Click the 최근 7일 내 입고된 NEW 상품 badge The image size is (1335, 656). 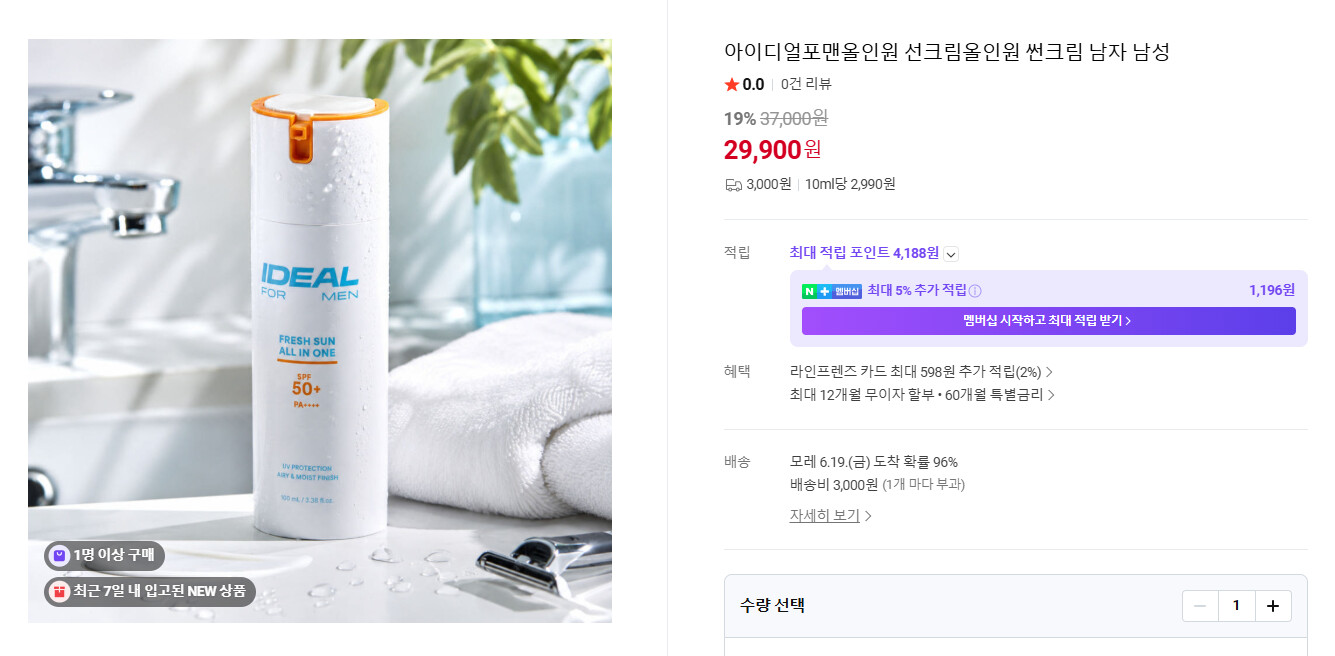pos(150,591)
